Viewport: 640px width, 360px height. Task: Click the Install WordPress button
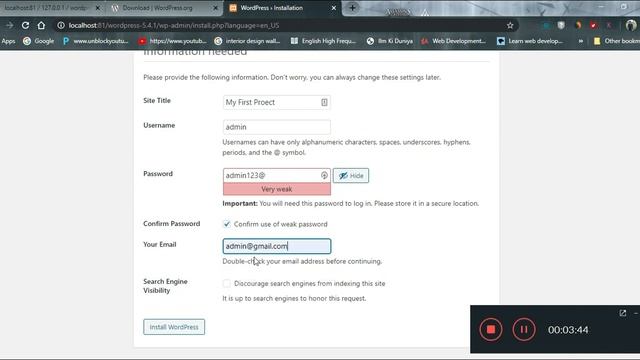174,327
